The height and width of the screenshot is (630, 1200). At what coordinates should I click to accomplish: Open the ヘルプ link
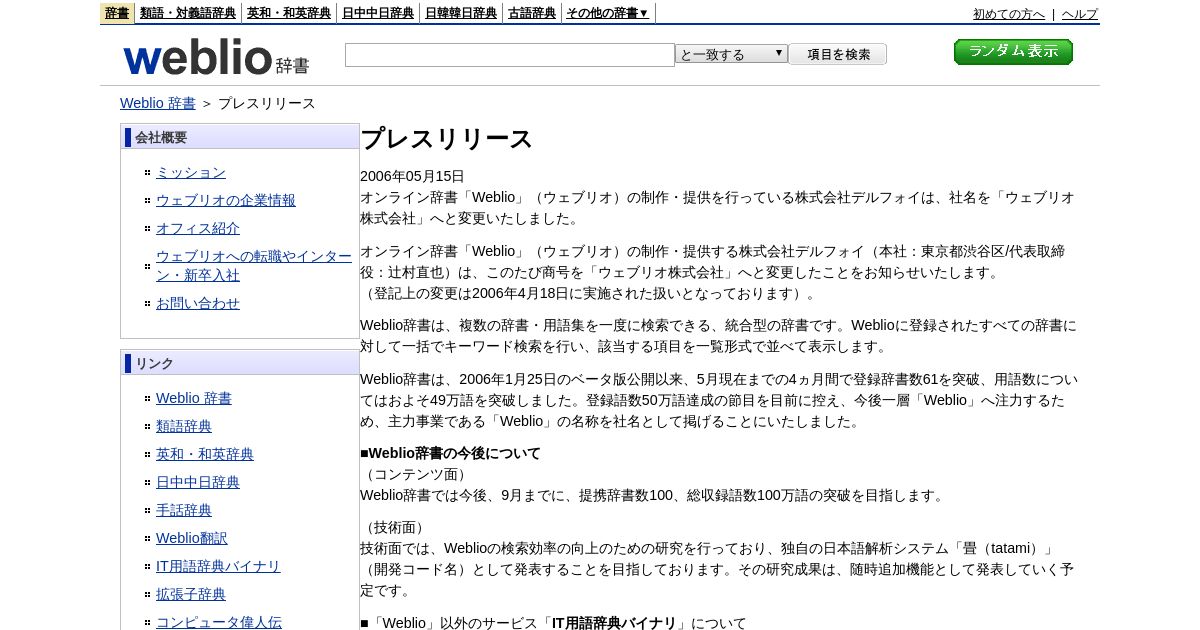1079,14
